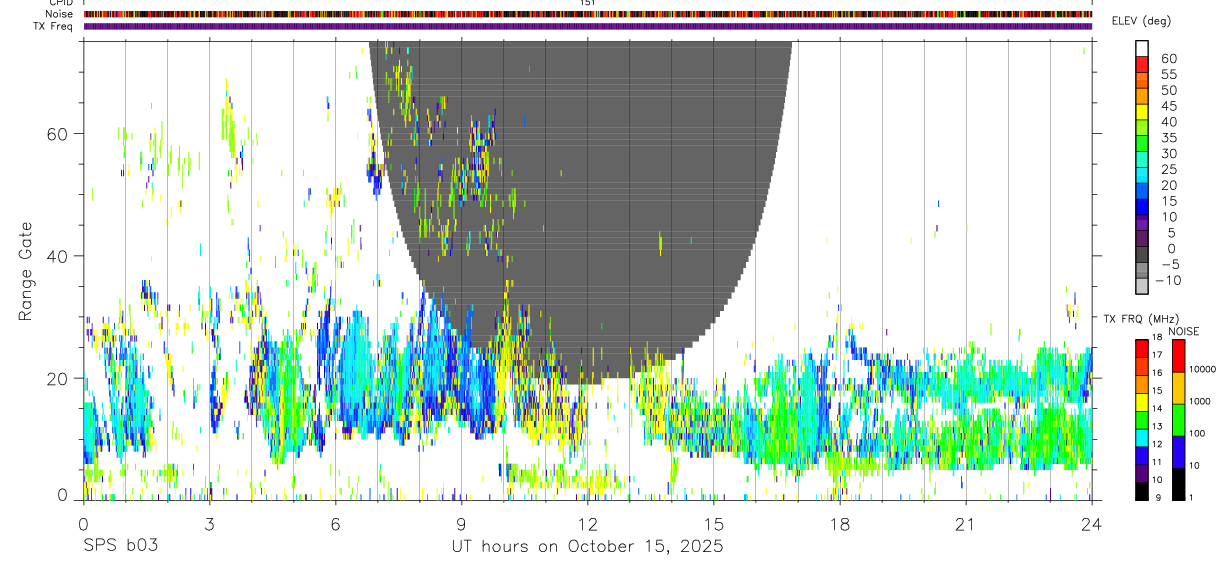Viewport: 1228px width, 567px height.
Task: Click the '18' tick on the UT hours axis
Action: coord(839,524)
